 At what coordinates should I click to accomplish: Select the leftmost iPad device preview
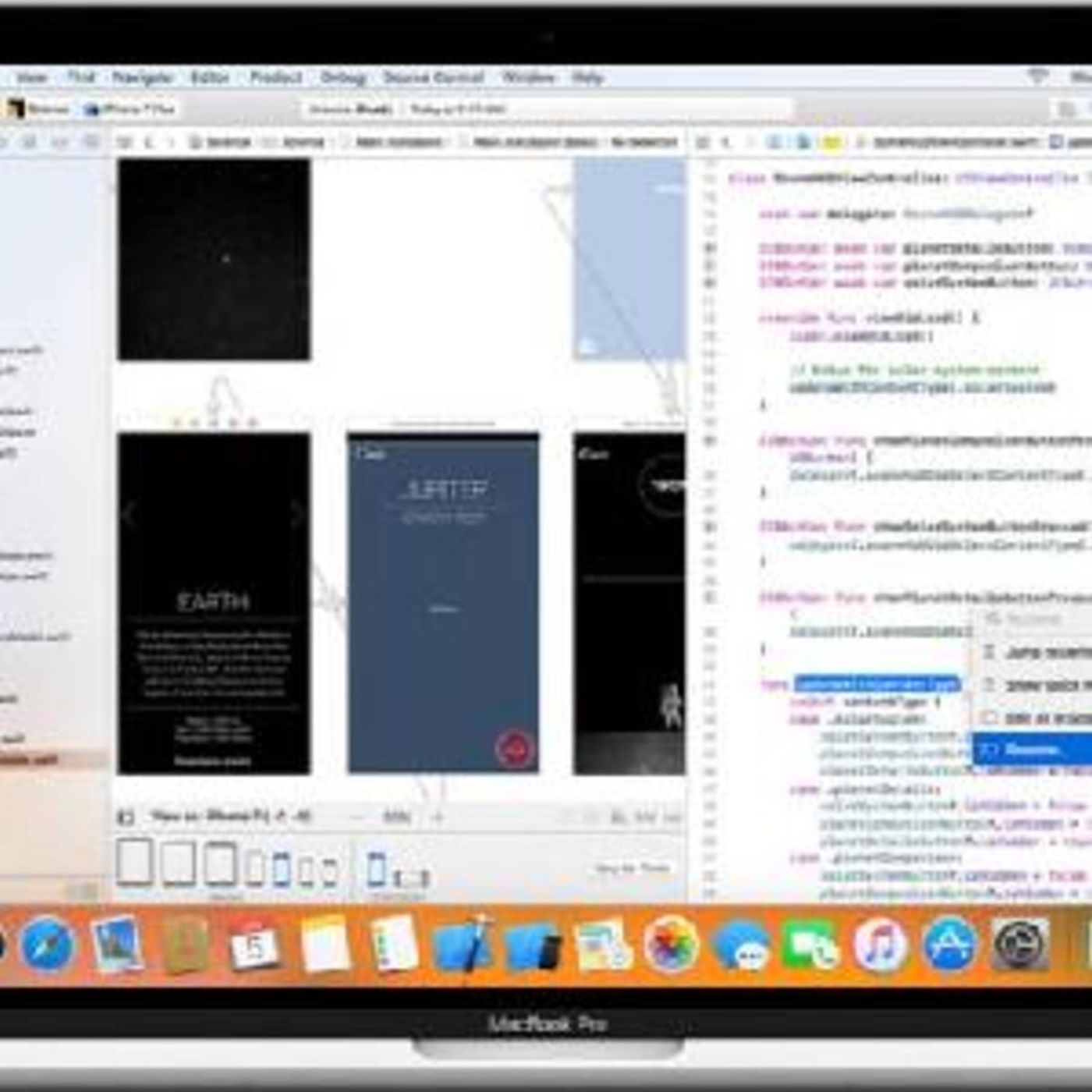(x=135, y=862)
